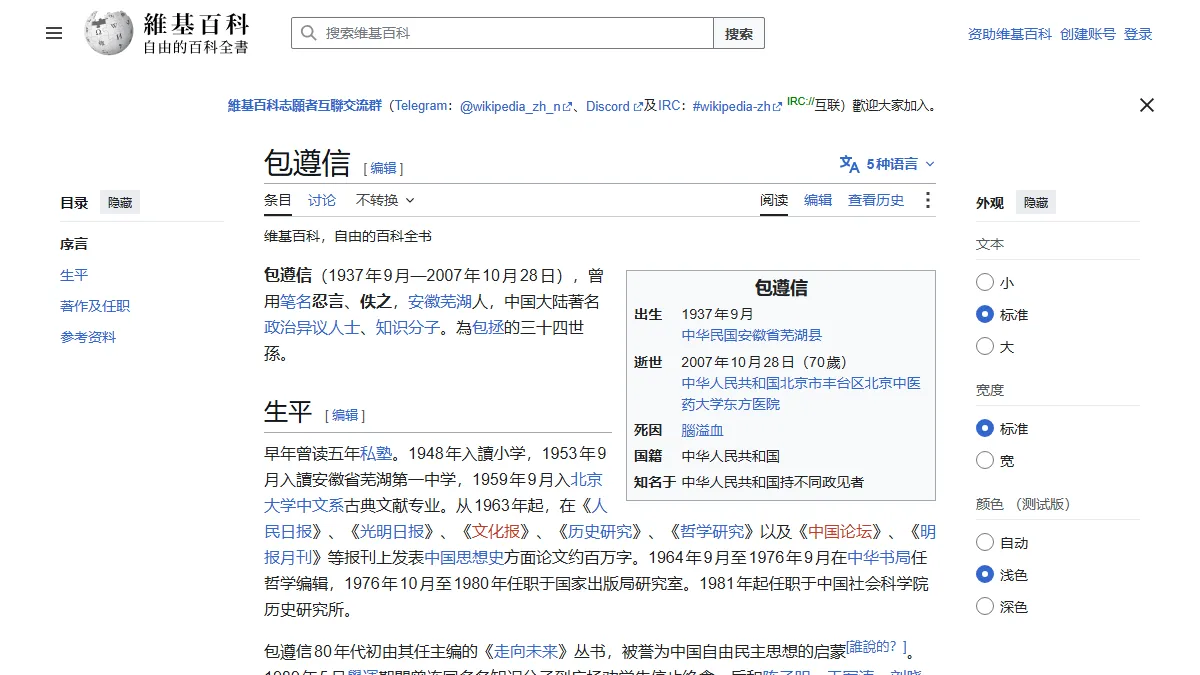
Task: Select the 小 text size option
Action: 985,283
